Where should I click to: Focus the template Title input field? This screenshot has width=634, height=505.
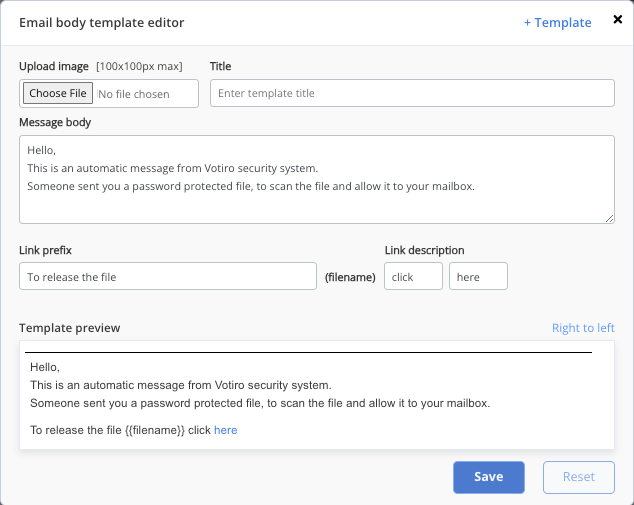point(412,93)
